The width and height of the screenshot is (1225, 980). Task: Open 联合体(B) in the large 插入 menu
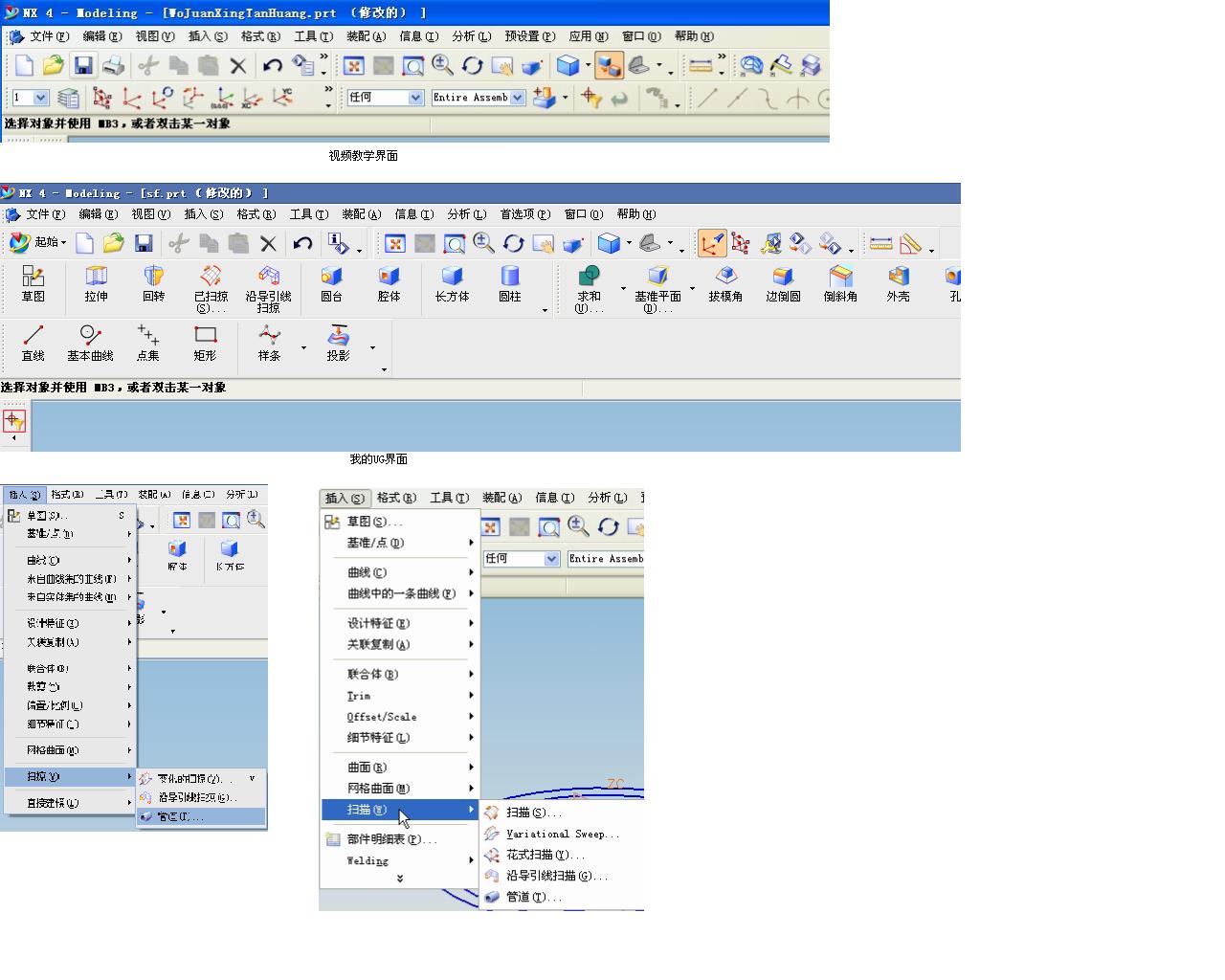click(400, 675)
